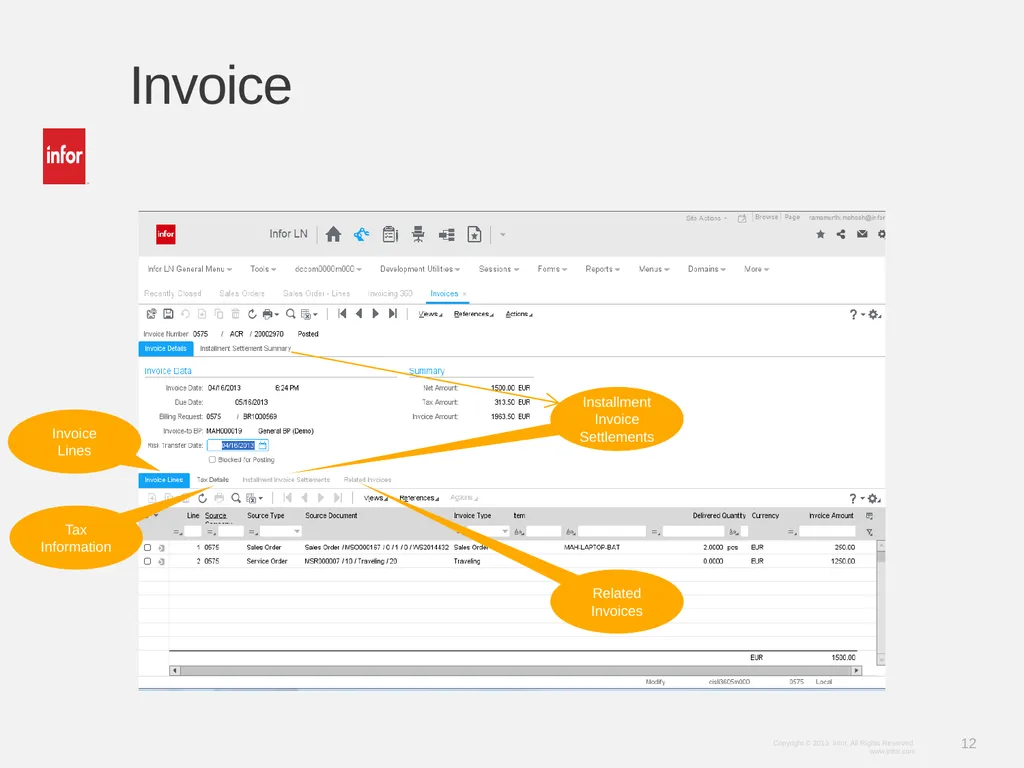Open the Installment Settlement Summary tab
1024x768 pixels.
coord(245,349)
